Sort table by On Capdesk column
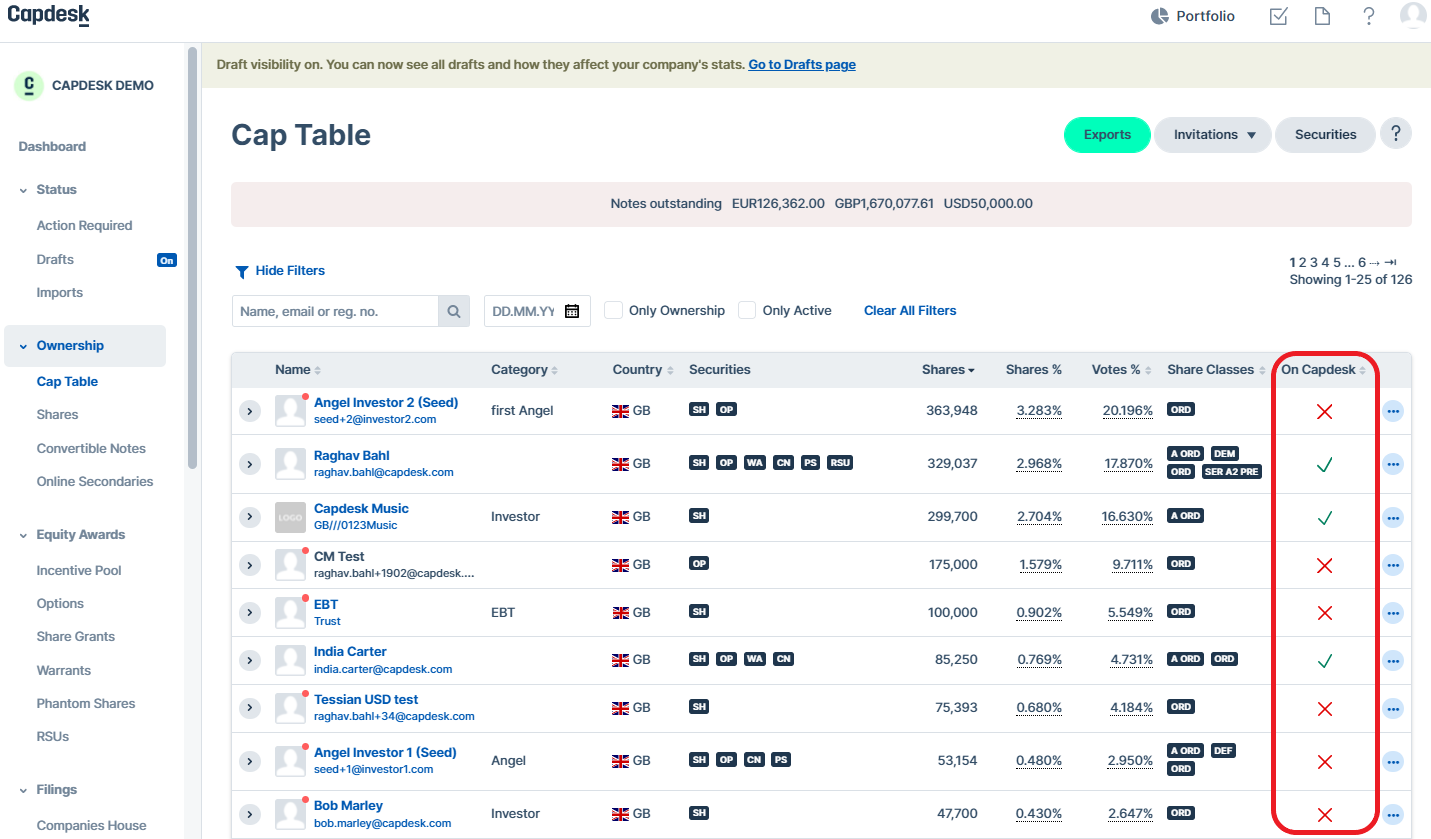 (x=1323, y=370)
